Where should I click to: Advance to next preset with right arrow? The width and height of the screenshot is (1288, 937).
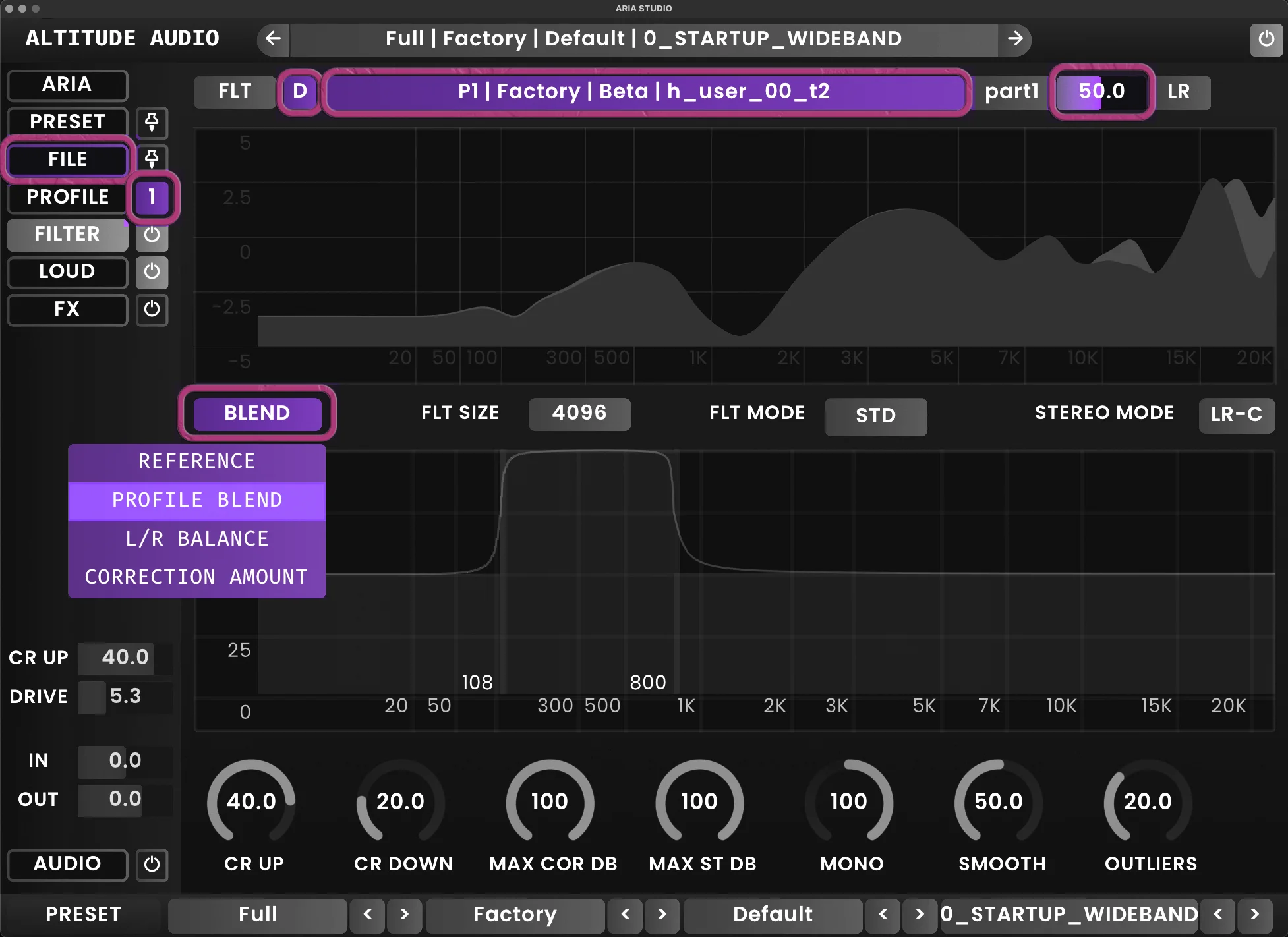[x=1016, y=39]
